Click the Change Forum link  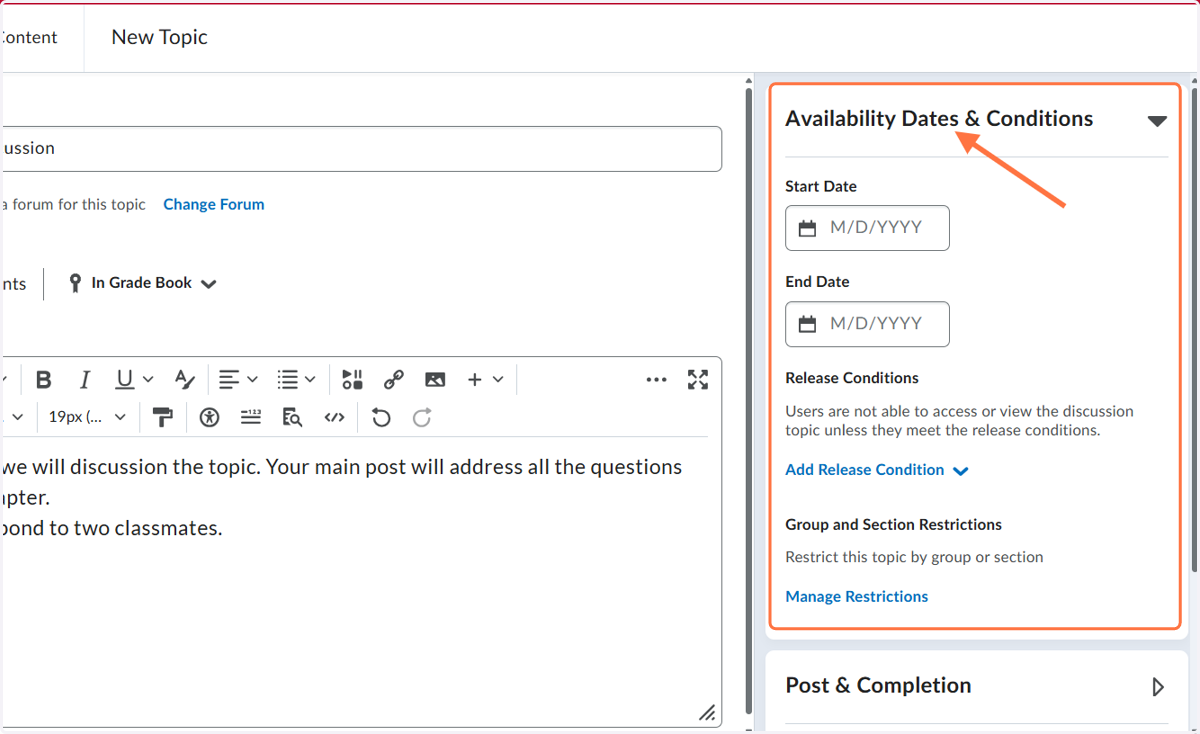[x=214, y=204]
